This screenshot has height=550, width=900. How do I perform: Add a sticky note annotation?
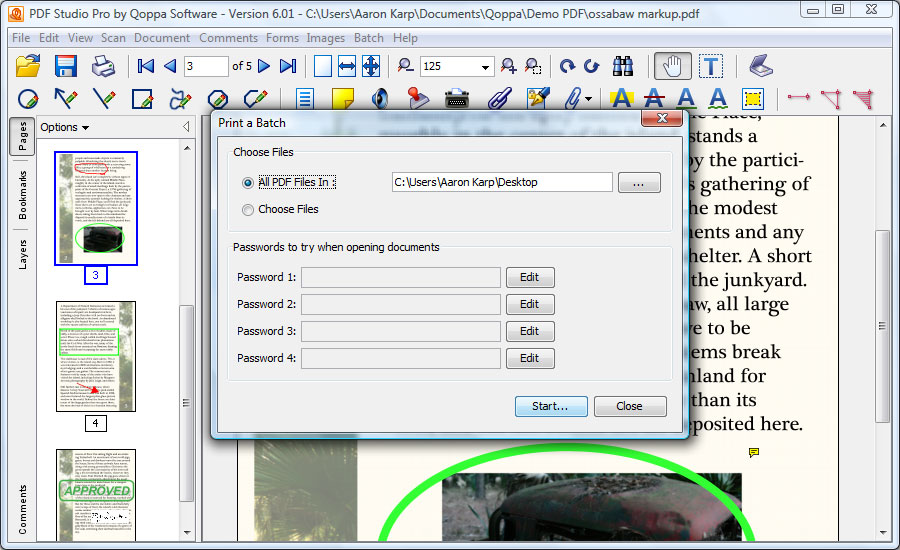[x=343, y=99]
